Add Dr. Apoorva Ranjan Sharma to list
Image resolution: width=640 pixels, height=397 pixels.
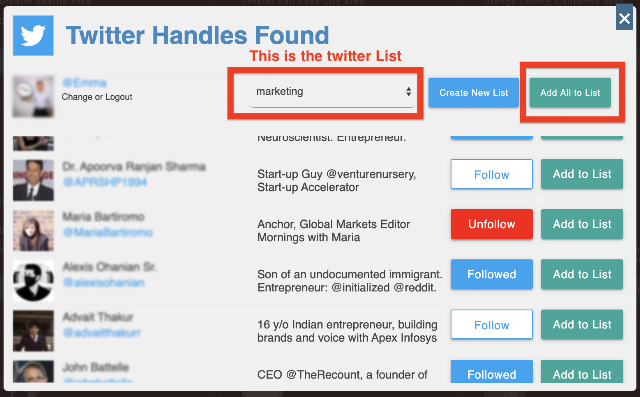(582, 174)
